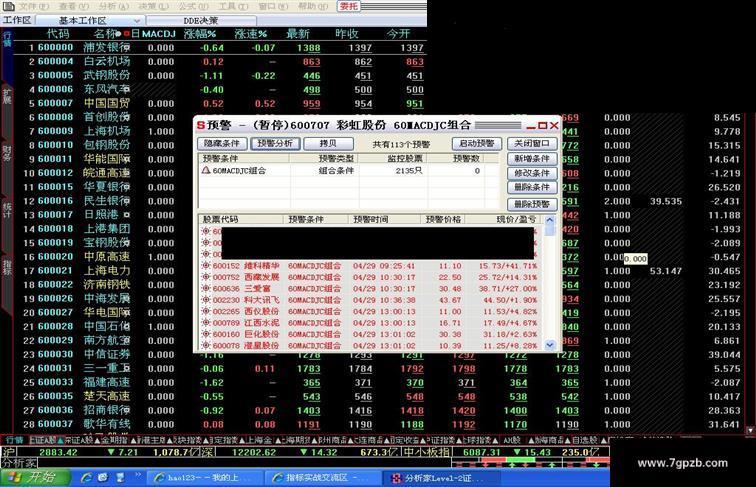
Task: Click the 中小板指 index label
Action: (426, 452)
